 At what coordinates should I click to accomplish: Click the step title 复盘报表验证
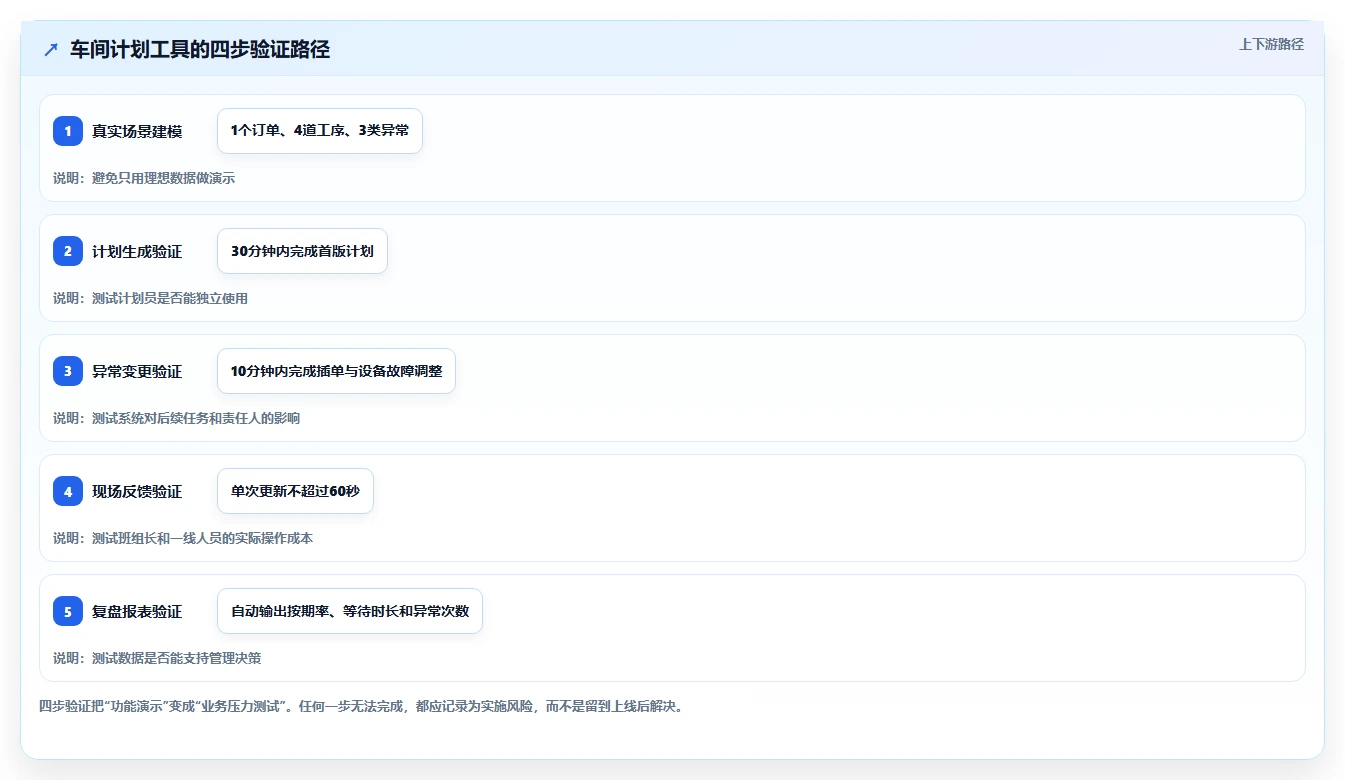137,611
